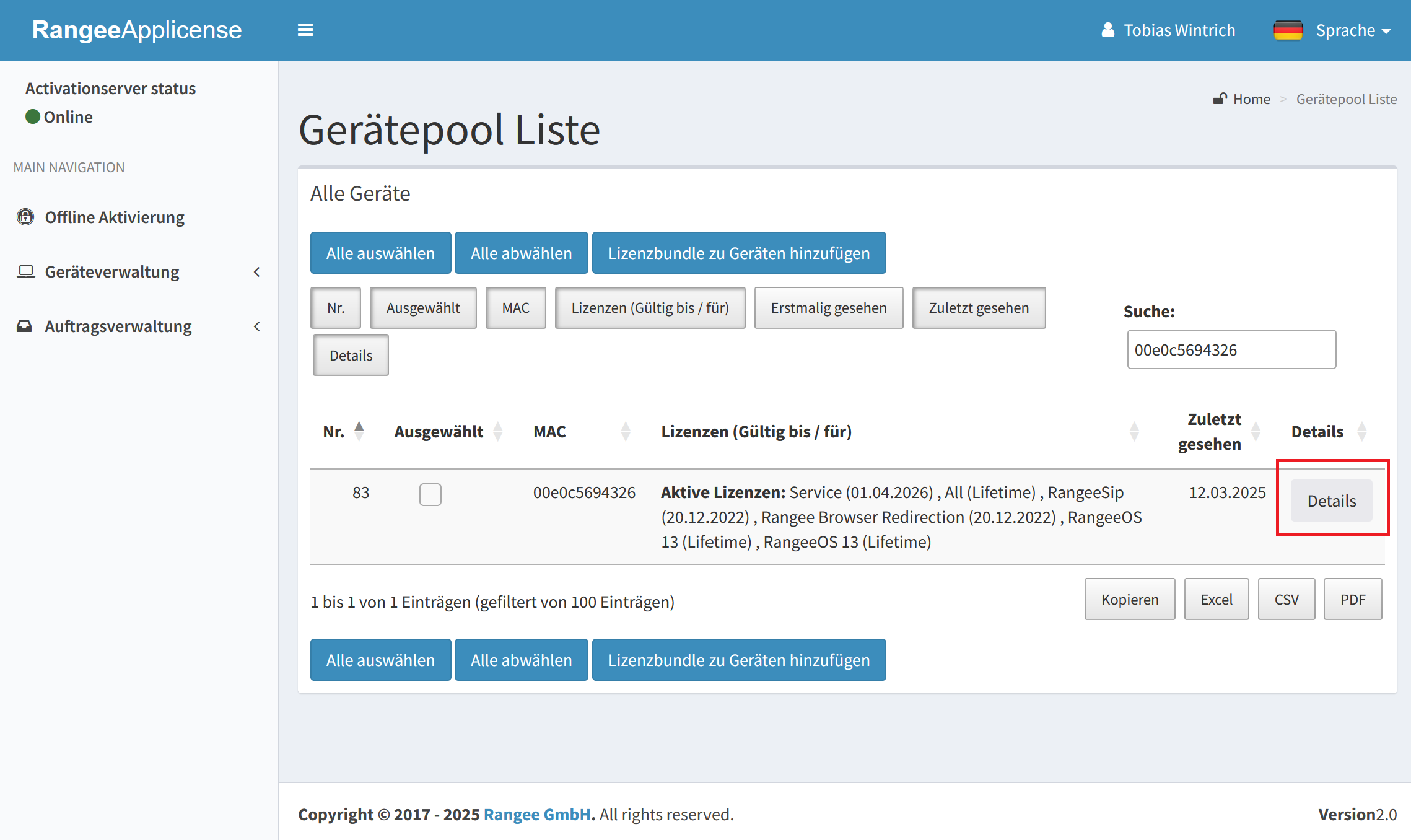This screenshot has height=840, width=1411.
Task: Click the Suche search input field
Action: pos(1231,350)
